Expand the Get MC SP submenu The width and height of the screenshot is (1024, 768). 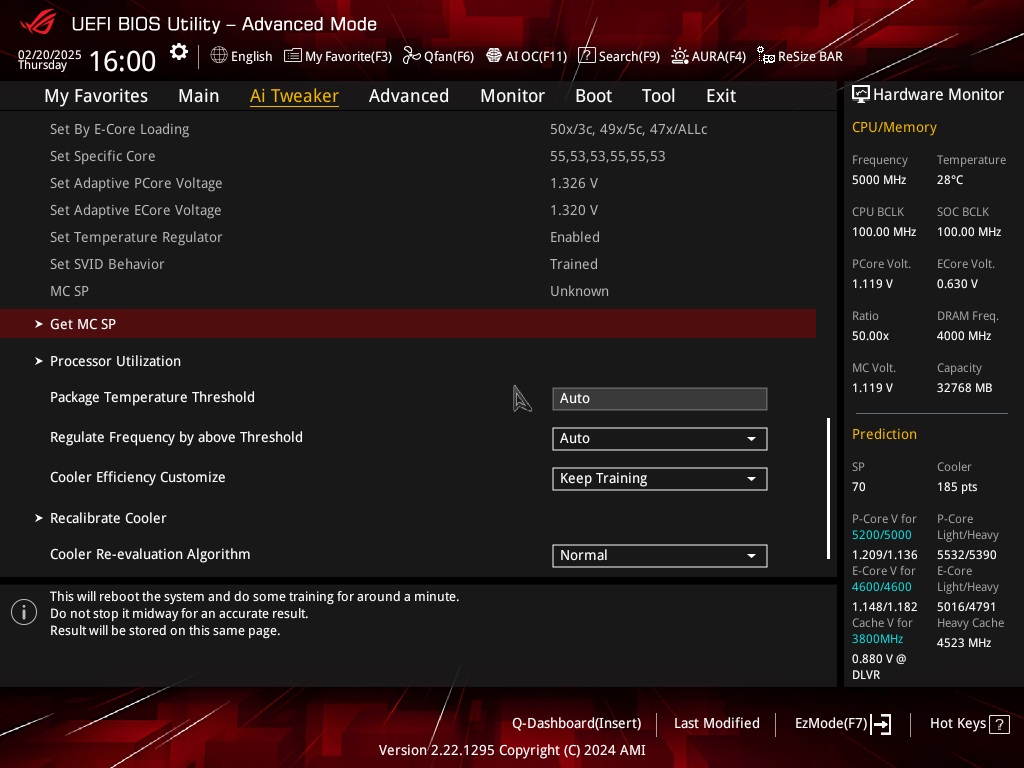pos(408,324)
